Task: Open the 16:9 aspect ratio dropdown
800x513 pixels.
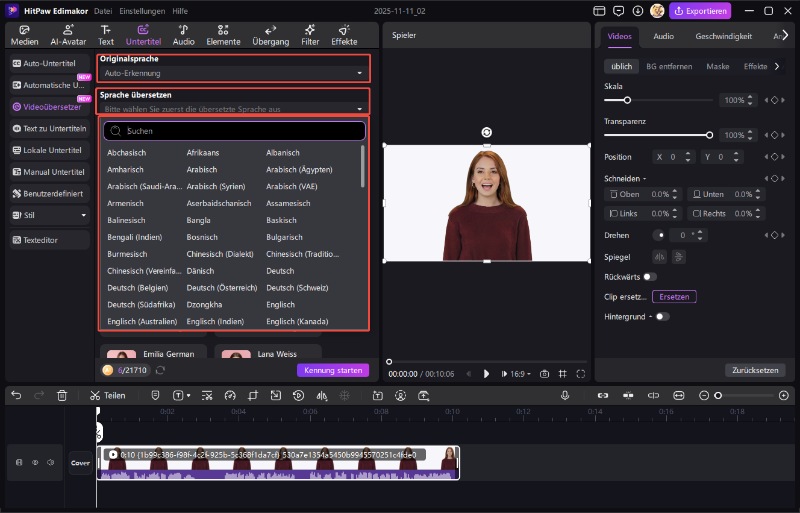Action: click(x=520, y=373)
